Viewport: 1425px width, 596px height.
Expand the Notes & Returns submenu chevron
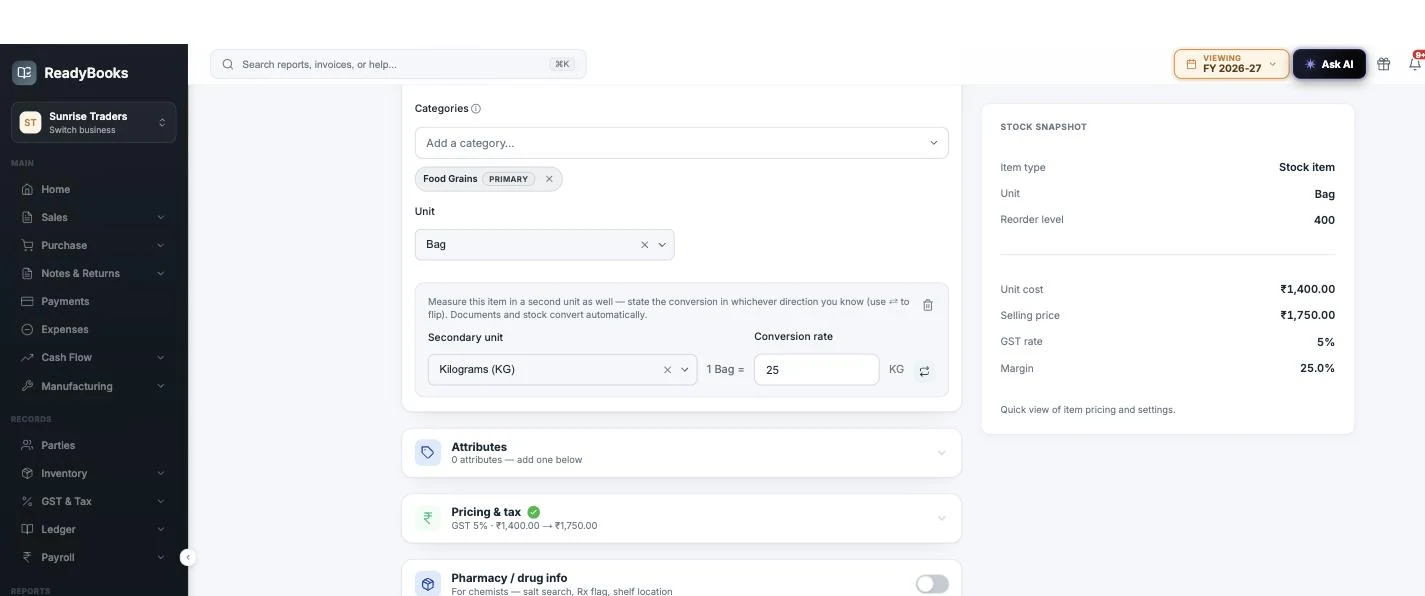[x=161, y=273]
